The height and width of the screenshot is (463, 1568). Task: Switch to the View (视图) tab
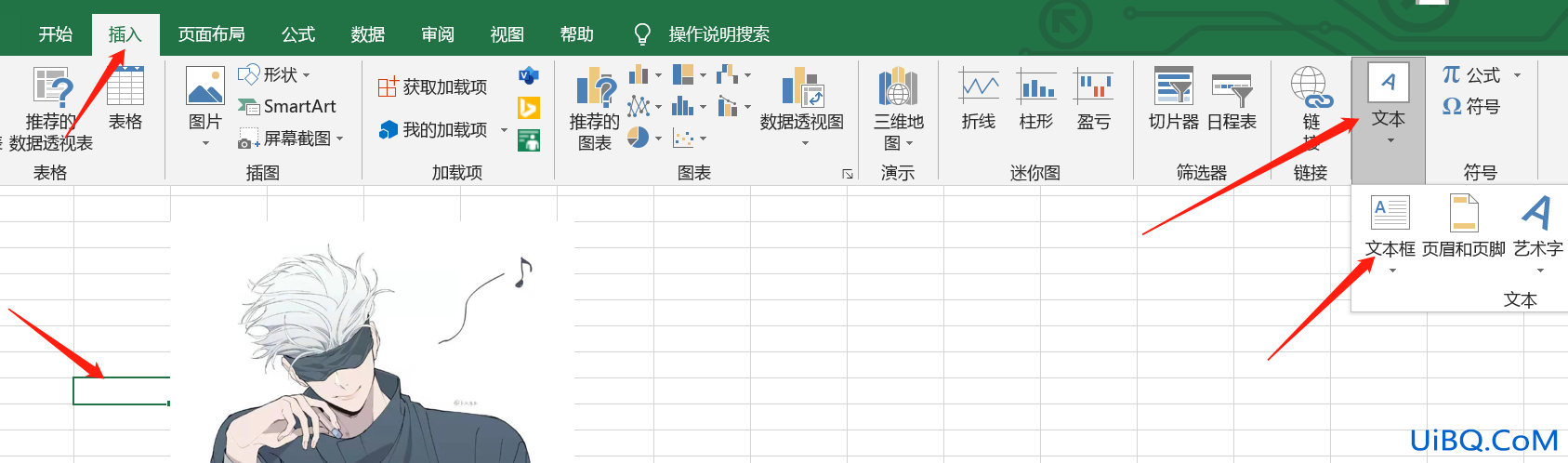(507, 34)
